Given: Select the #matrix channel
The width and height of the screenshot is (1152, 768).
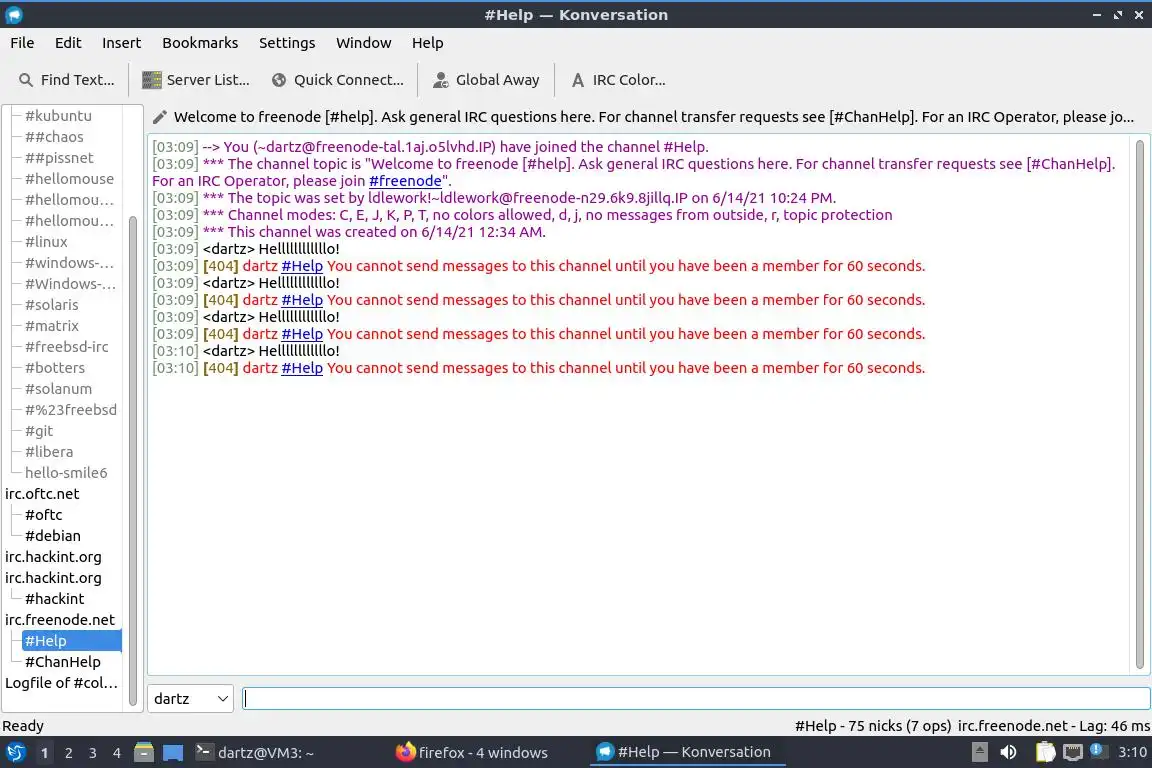Looking at the screenshot, I should click(x=51, y=326).
